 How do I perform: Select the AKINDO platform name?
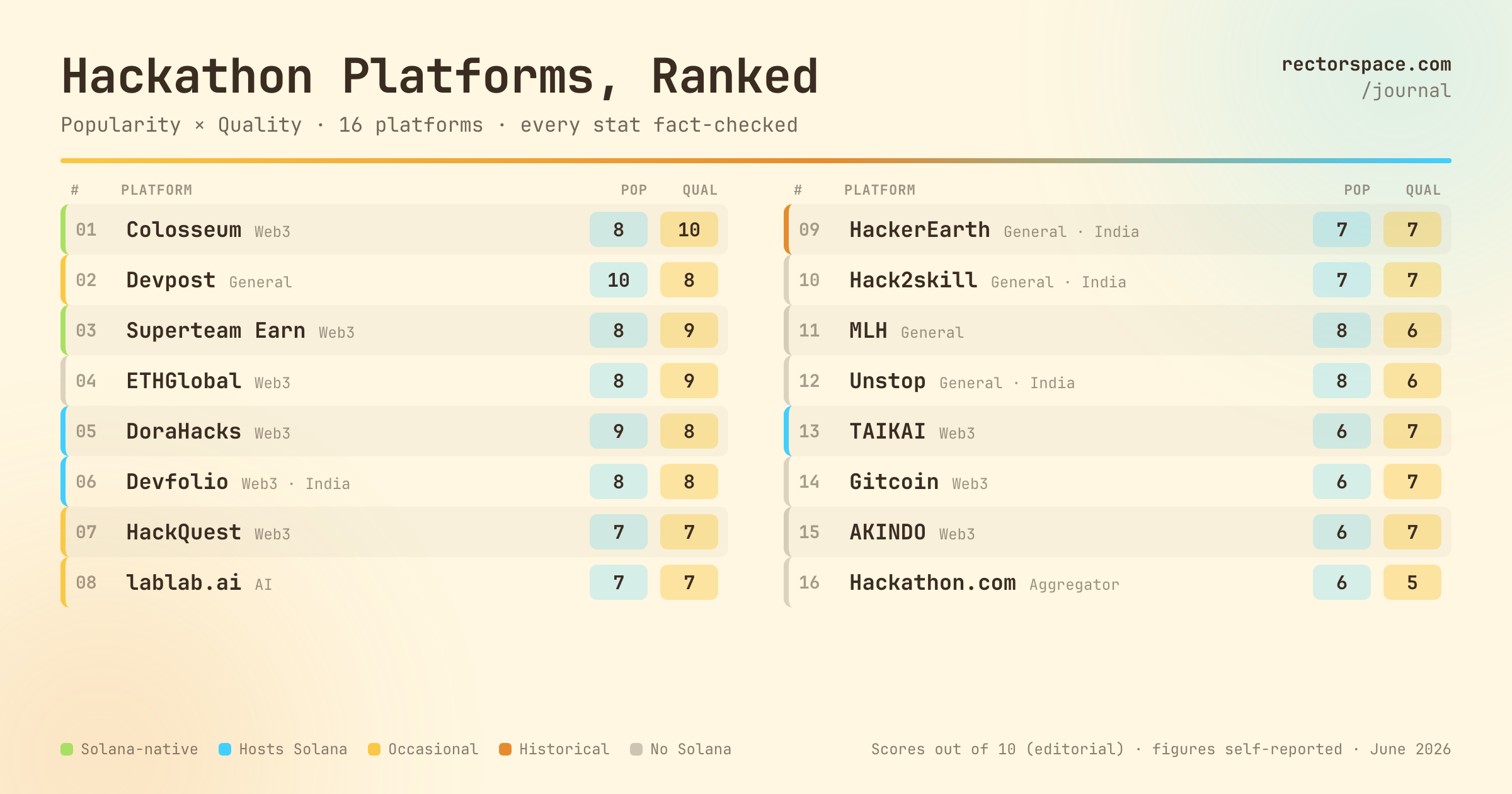[x=887, y=532]
